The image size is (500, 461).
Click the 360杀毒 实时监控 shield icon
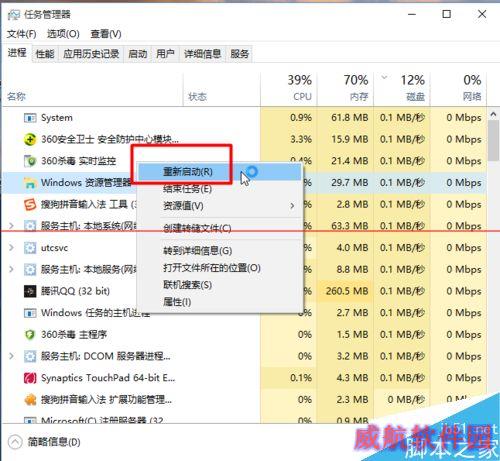tap(30, 161)
